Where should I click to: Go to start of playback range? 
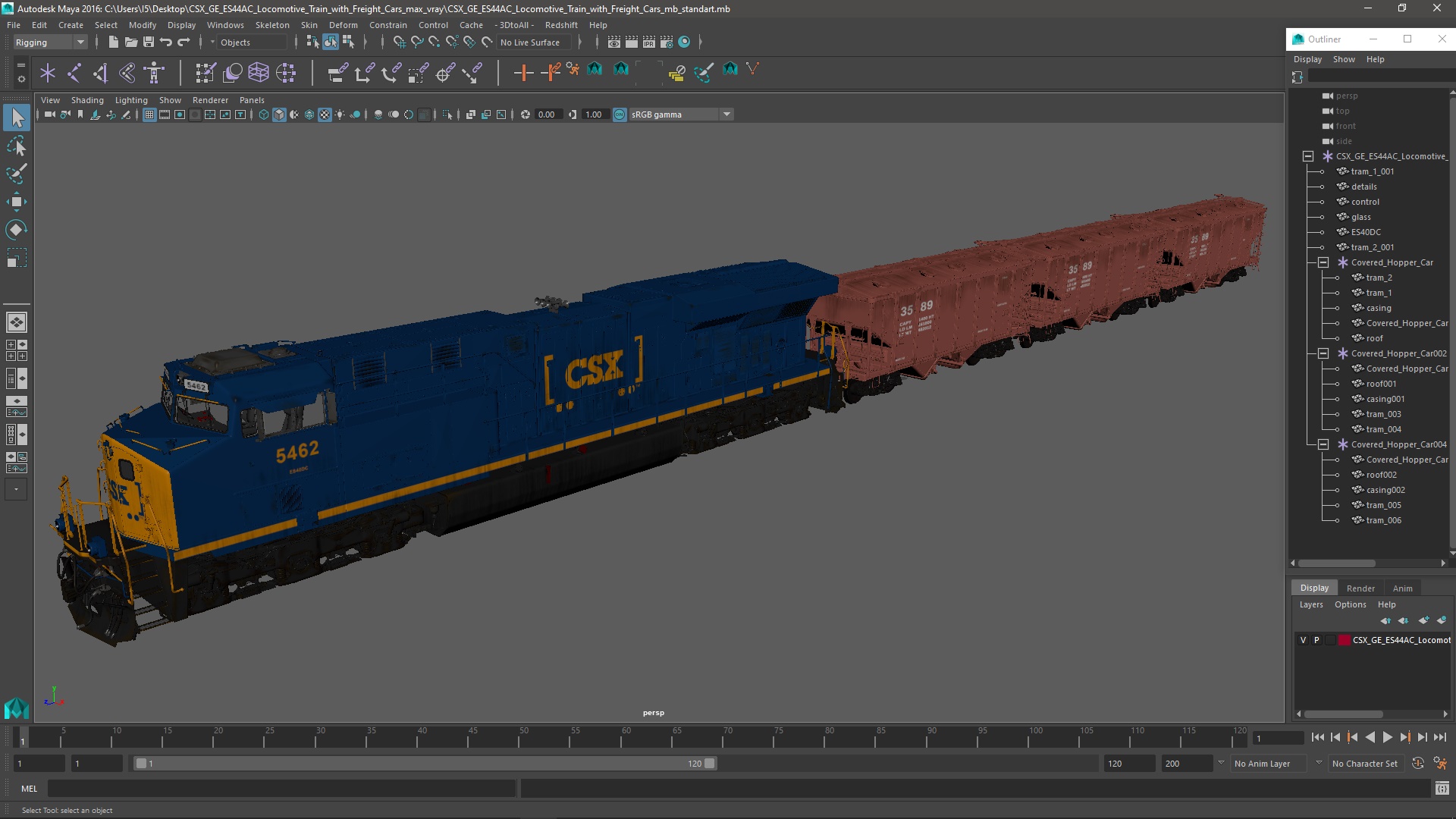point(1317,737)
